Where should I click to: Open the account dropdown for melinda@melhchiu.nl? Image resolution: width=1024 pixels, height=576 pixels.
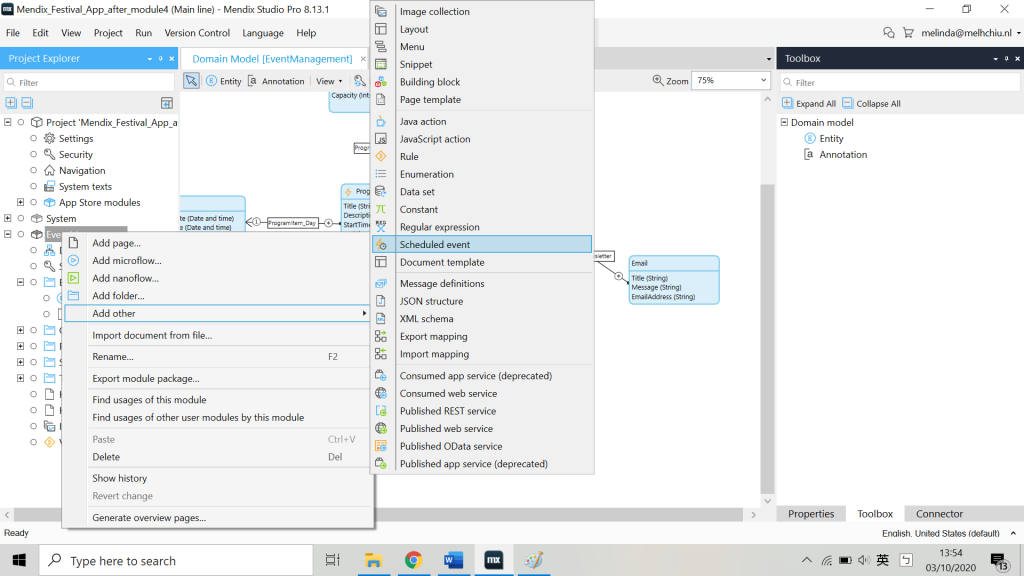(1018, 33)
